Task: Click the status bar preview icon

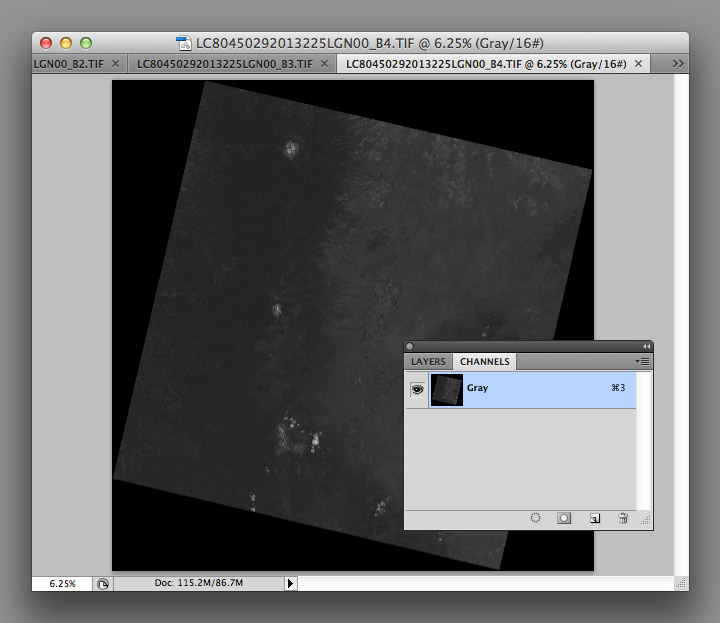Action: point(103,584)
